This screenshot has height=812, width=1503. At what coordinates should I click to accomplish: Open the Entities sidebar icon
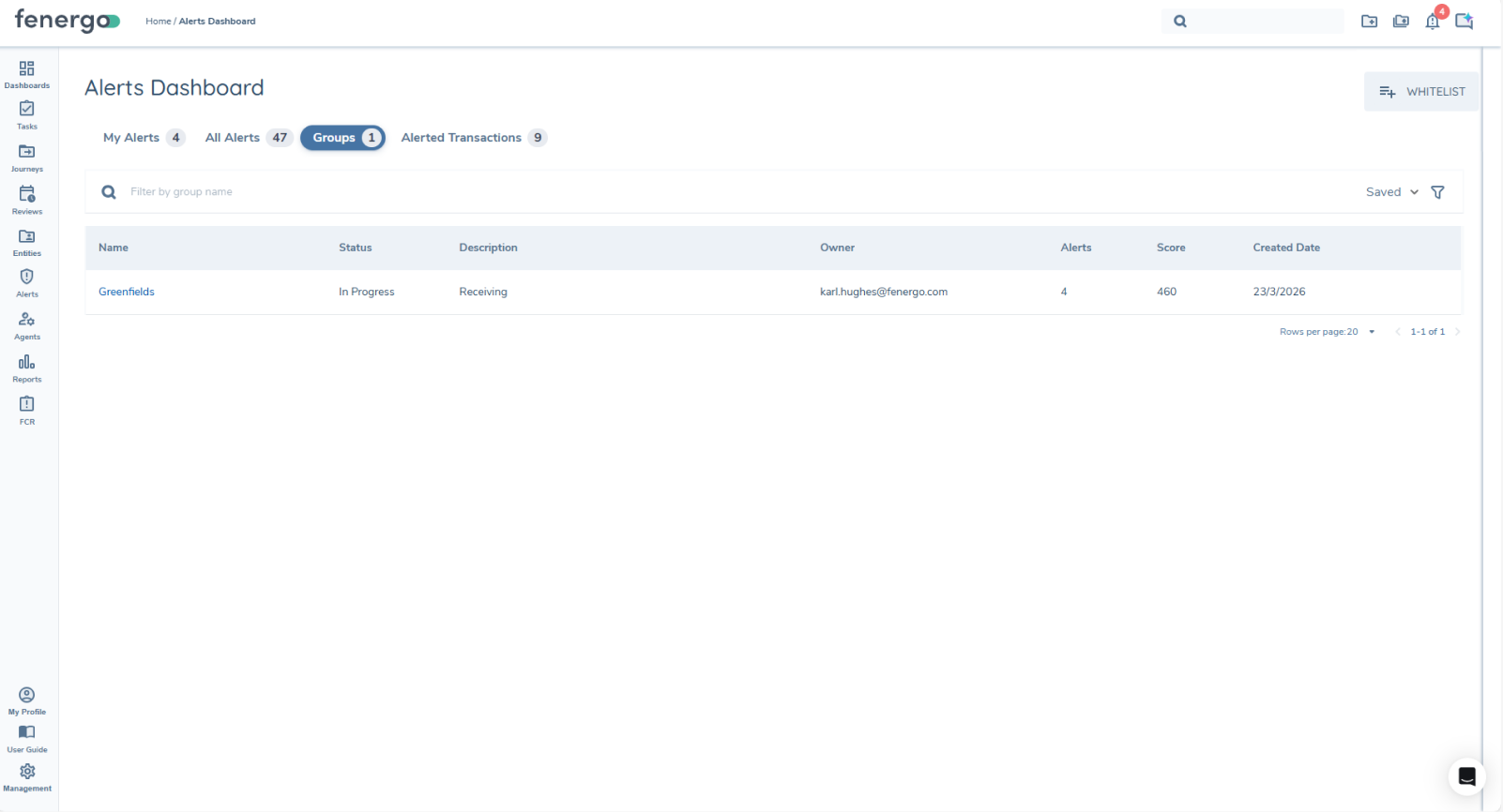pyautogui.click(x=26, y=242)
